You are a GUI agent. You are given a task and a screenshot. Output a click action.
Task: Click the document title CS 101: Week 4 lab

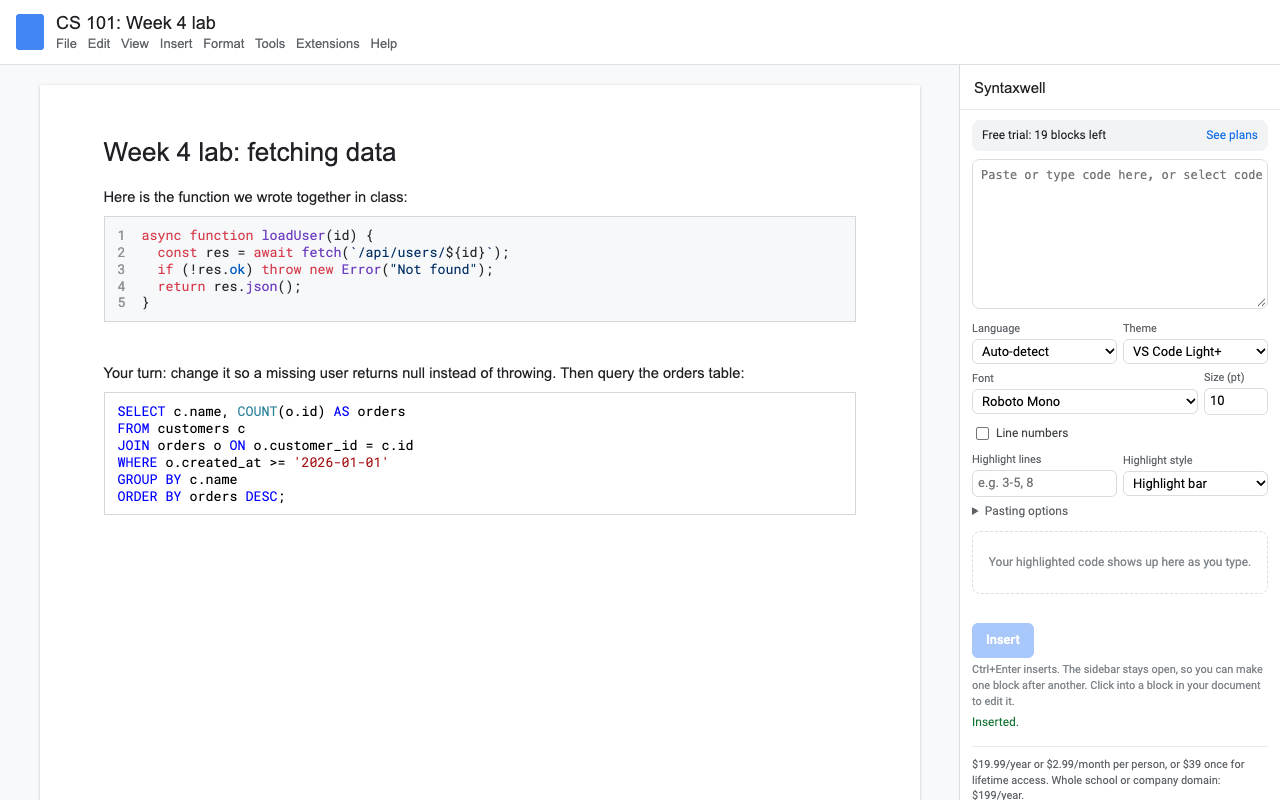tap(136, 23)
